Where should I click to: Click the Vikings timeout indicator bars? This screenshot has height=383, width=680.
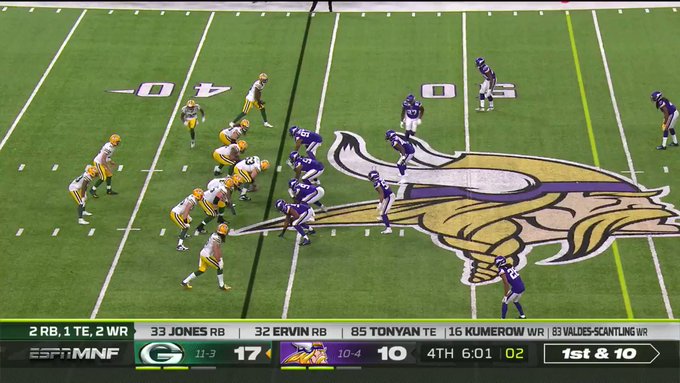point(320,368)
